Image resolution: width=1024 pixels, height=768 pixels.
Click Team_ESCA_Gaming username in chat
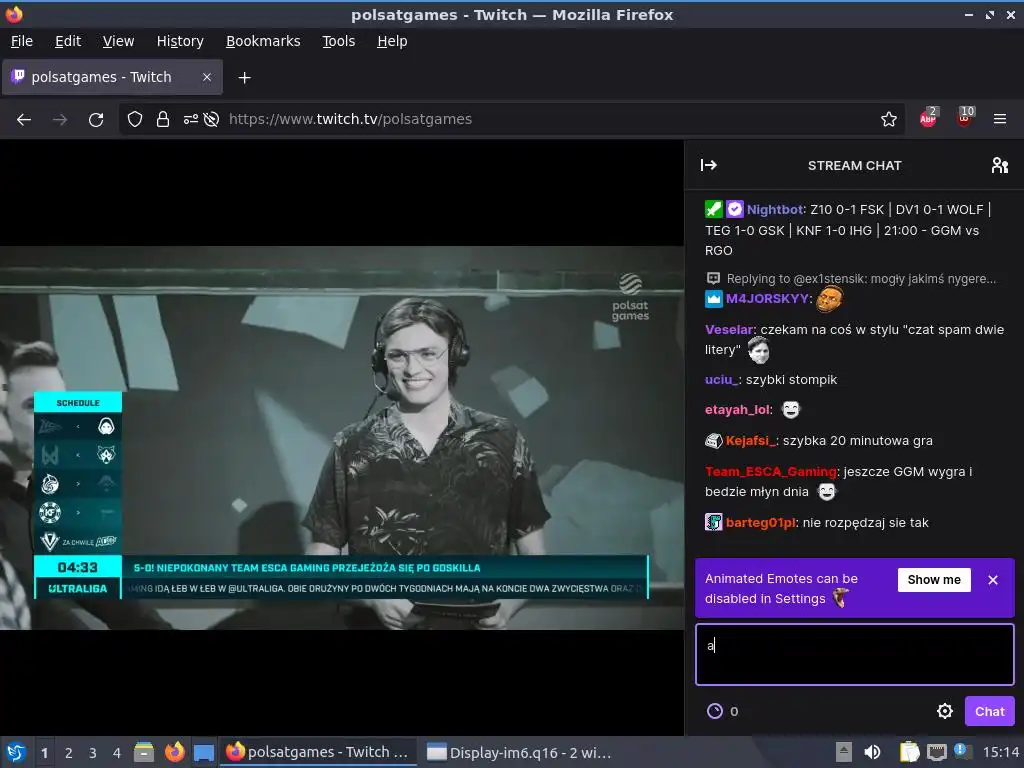pos(771,472)
